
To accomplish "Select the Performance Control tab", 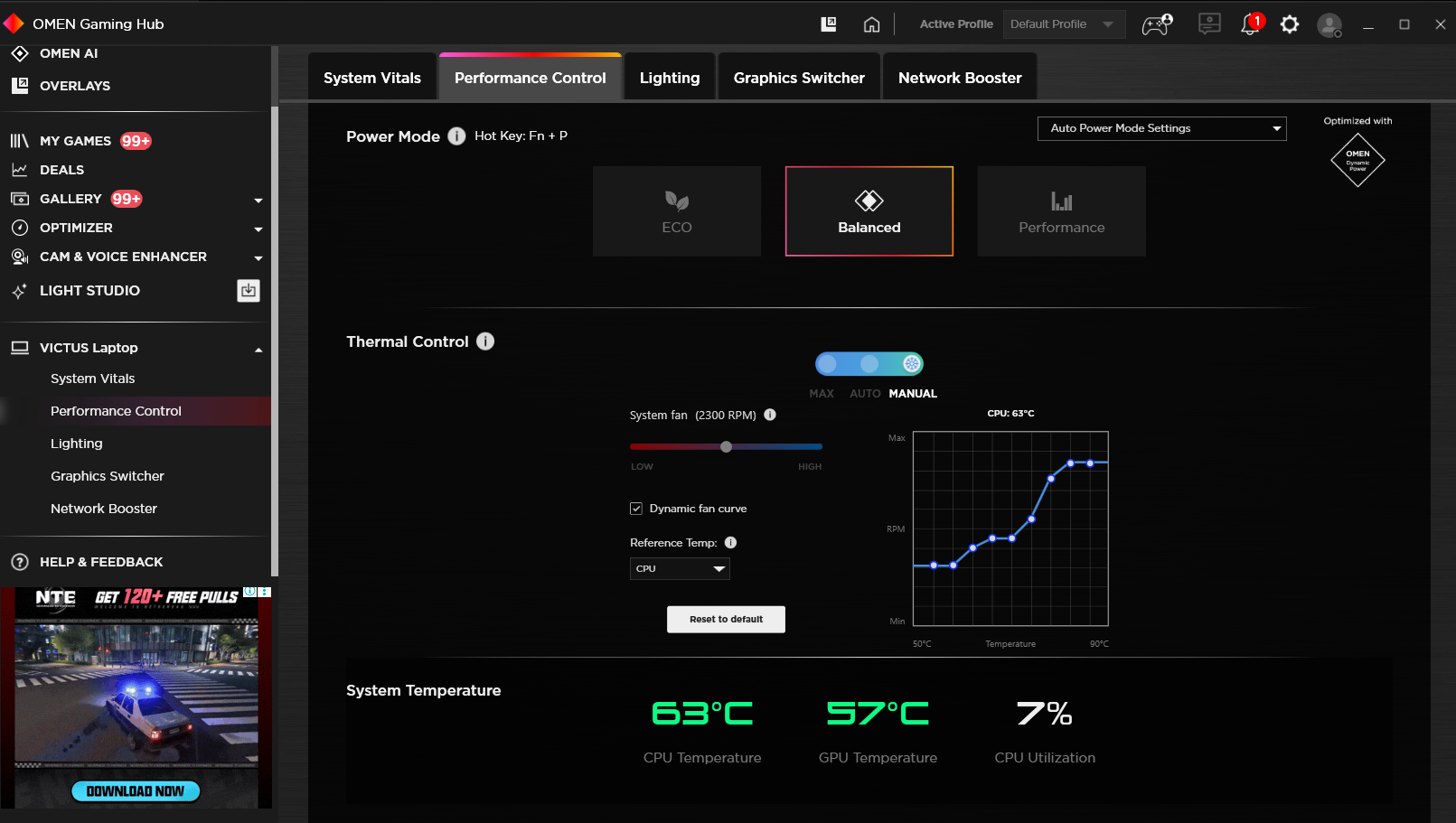I will [531, 78].
